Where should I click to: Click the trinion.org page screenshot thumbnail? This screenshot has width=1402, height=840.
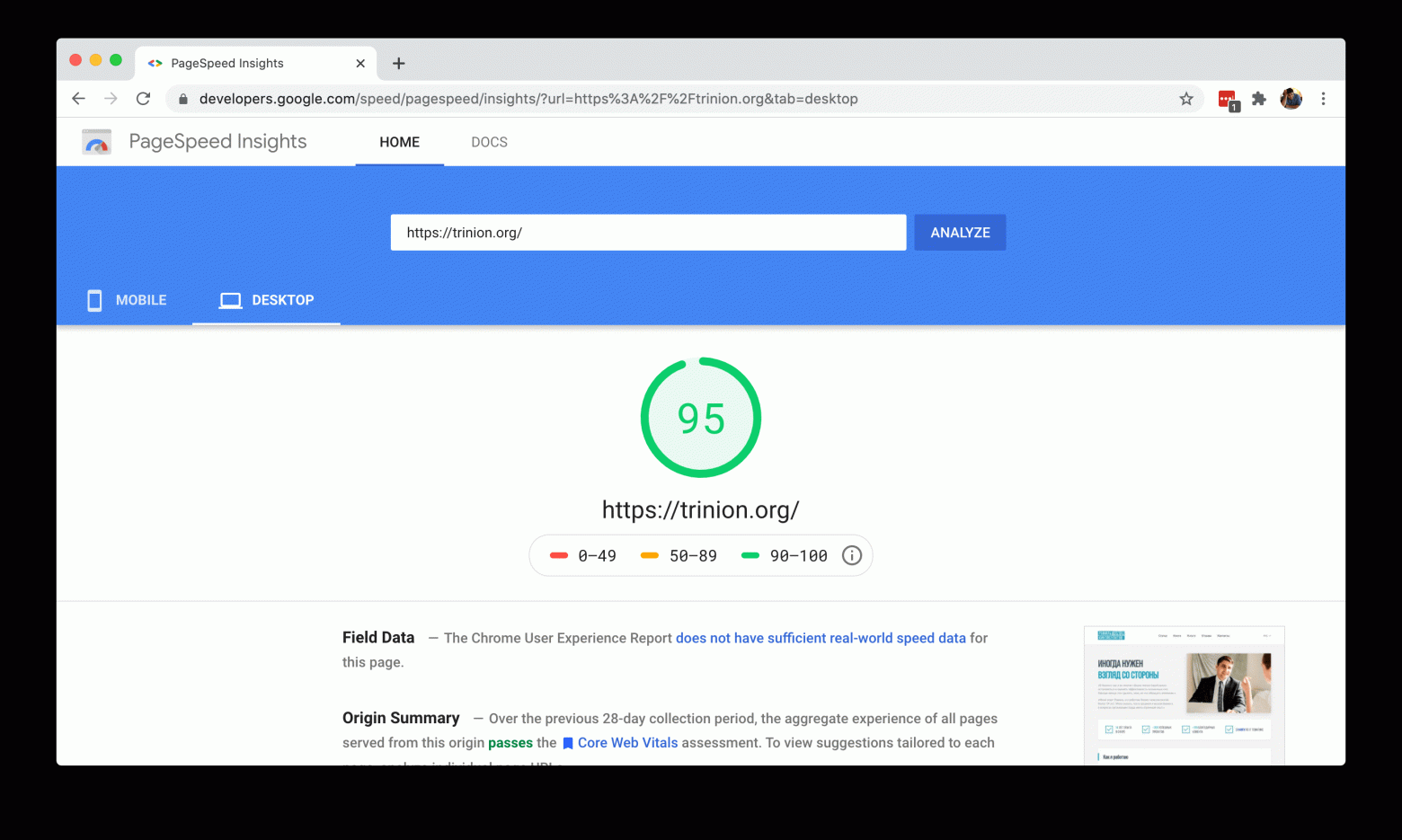pos(1185,695)
